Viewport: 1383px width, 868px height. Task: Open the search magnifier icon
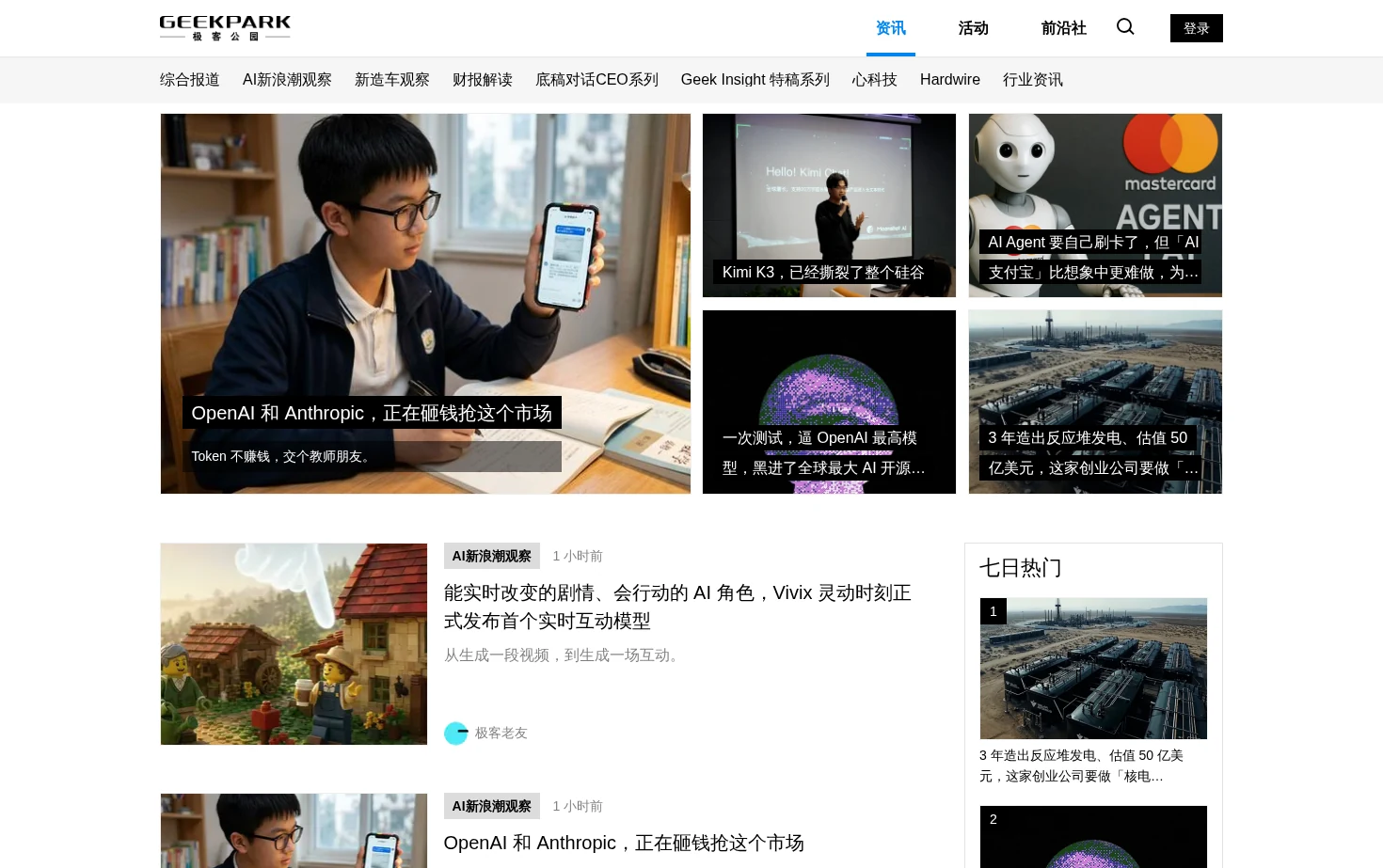[x=1125, y=26]
